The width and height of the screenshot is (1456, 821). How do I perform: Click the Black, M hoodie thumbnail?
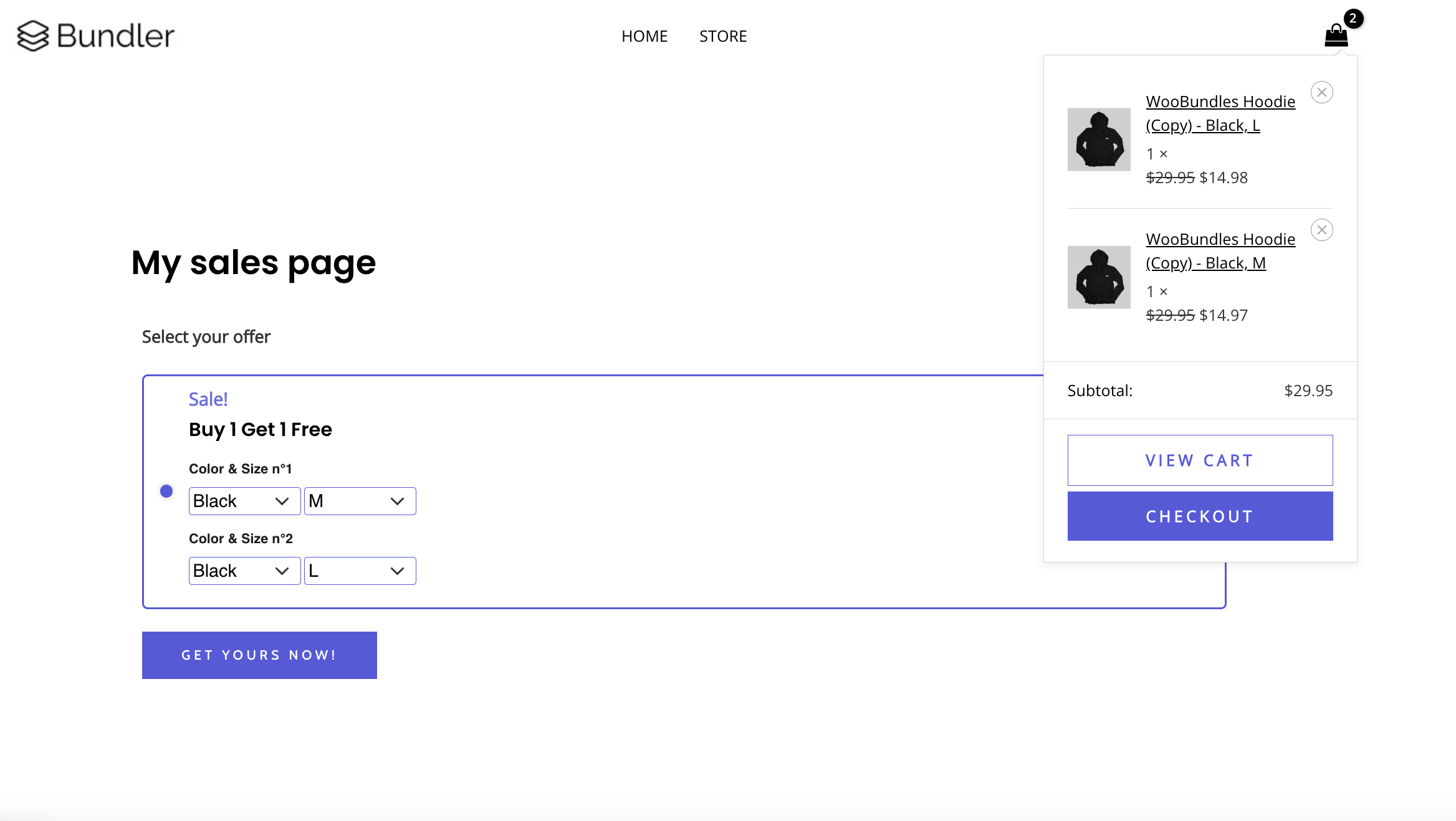coord(1099,277)
